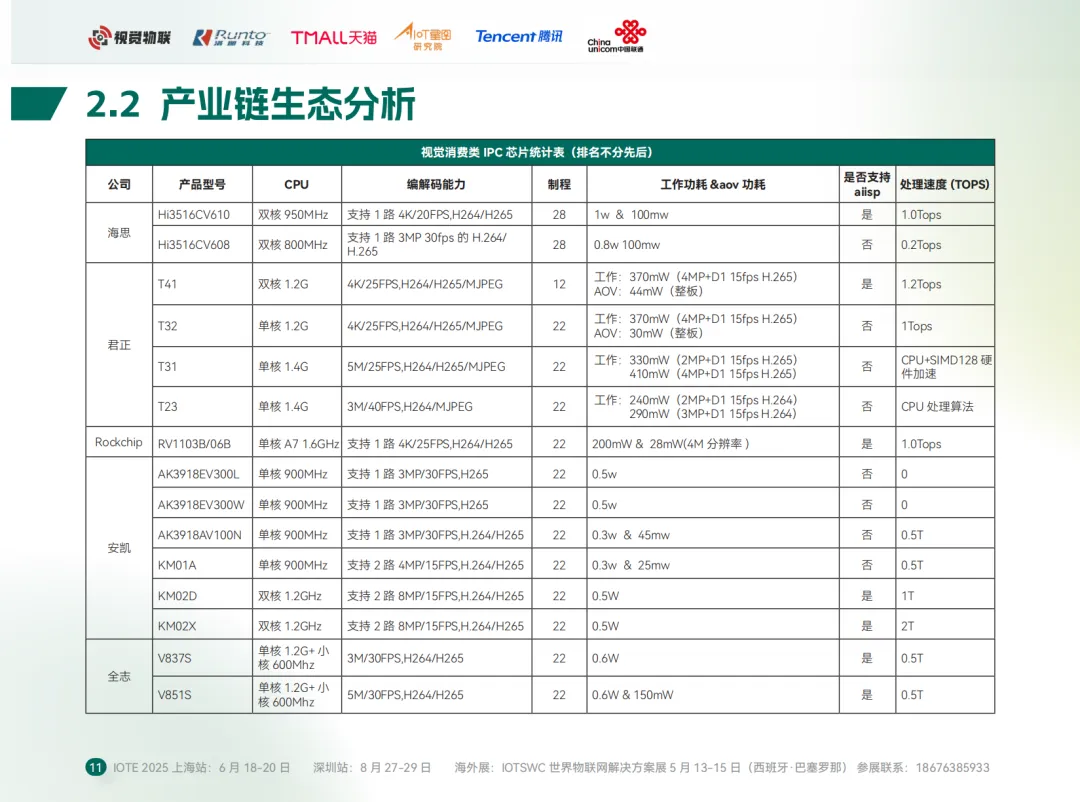Select the 君正 company cell
This screenshot has width=1080, height=802.
(x=119, y=345)
